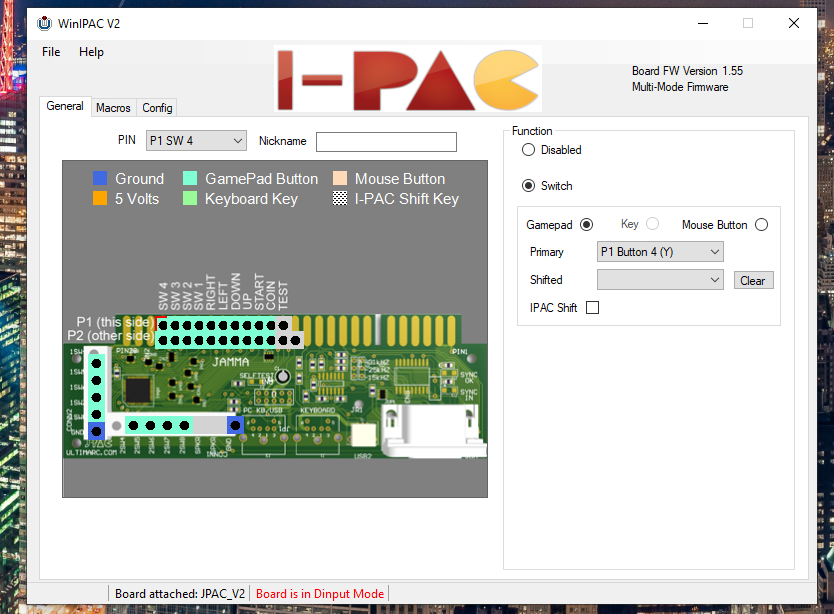Click the red "Board is in Dinput Mode" status
834x614 pixels.
click(320, 594)
